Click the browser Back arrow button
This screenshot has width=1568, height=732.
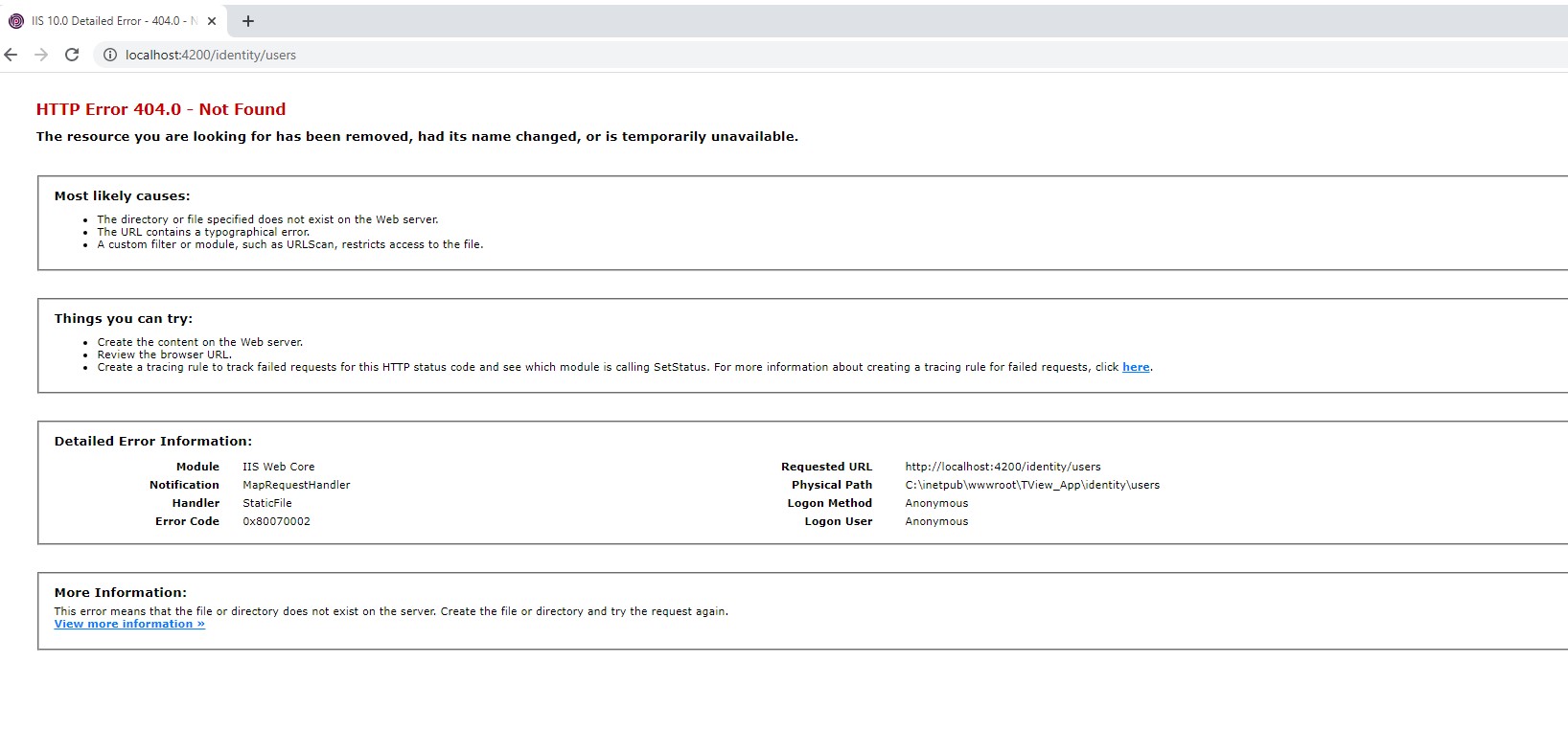[x=12, y=55]
